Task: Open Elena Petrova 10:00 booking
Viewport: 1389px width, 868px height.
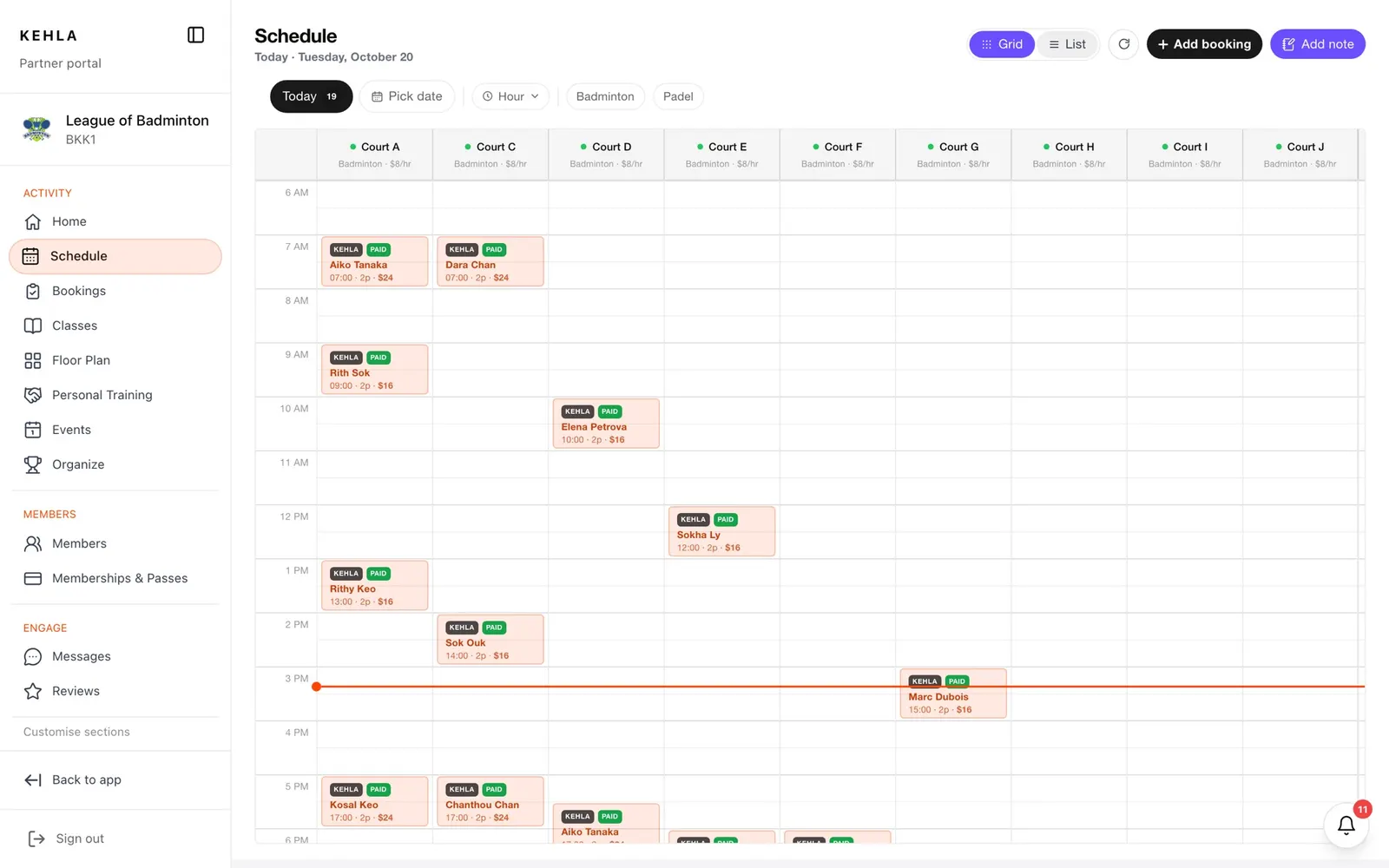Action: click(606, 424)
